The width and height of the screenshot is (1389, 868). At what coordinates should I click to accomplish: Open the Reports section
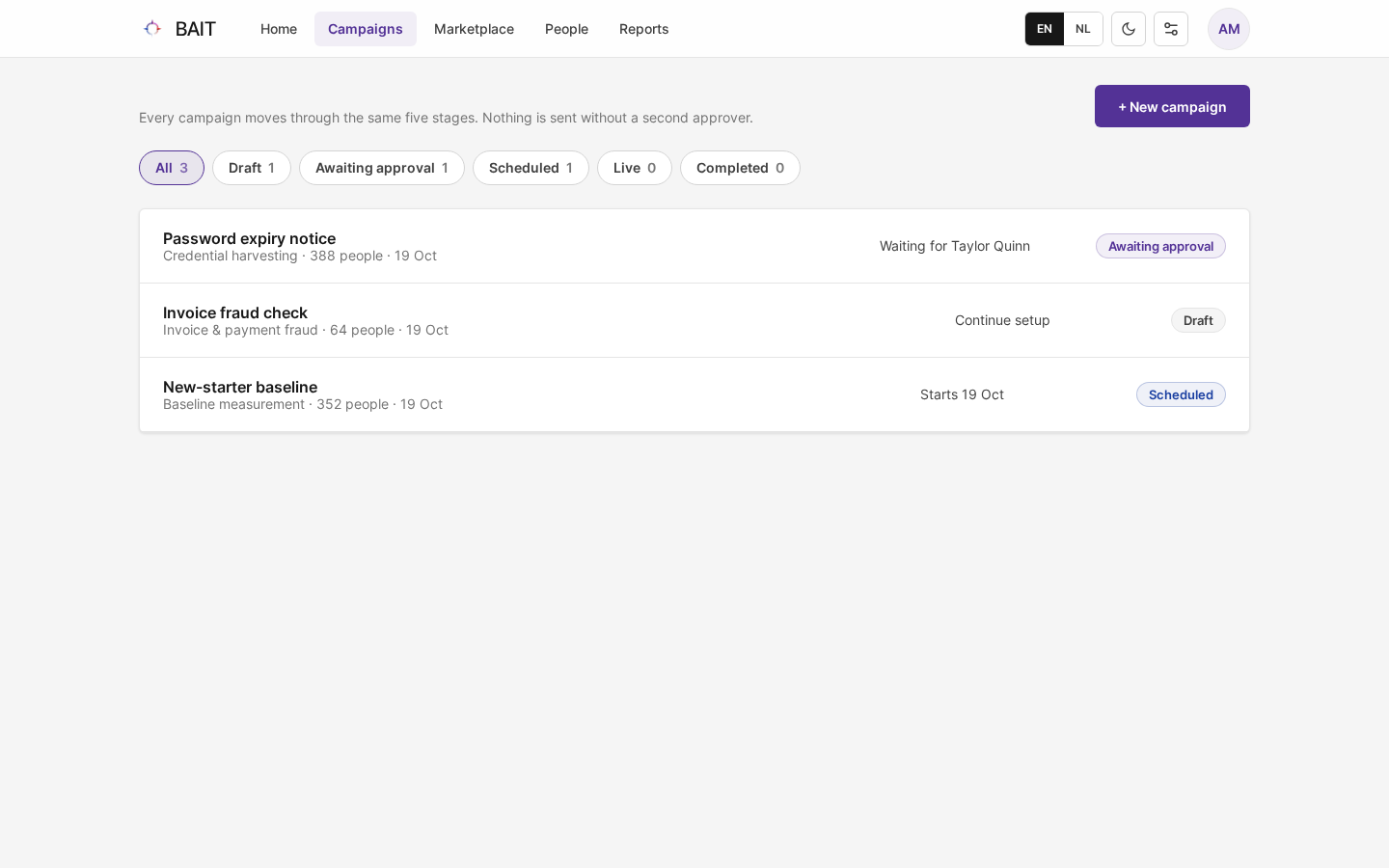pyautogui.click(x=644, y=29)
